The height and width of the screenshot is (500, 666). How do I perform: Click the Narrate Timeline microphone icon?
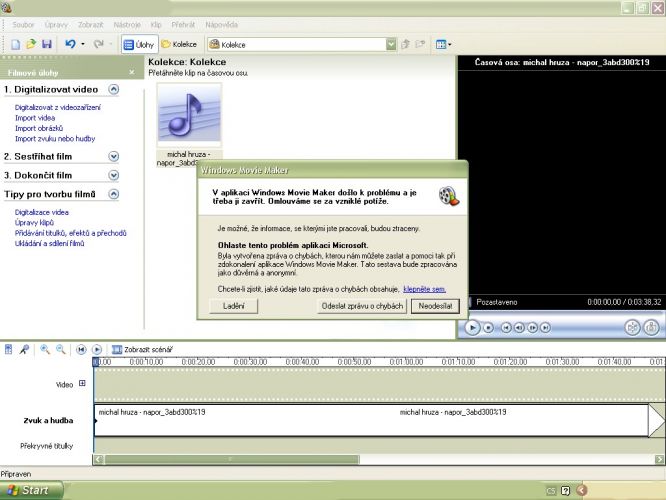coord(24,349)
